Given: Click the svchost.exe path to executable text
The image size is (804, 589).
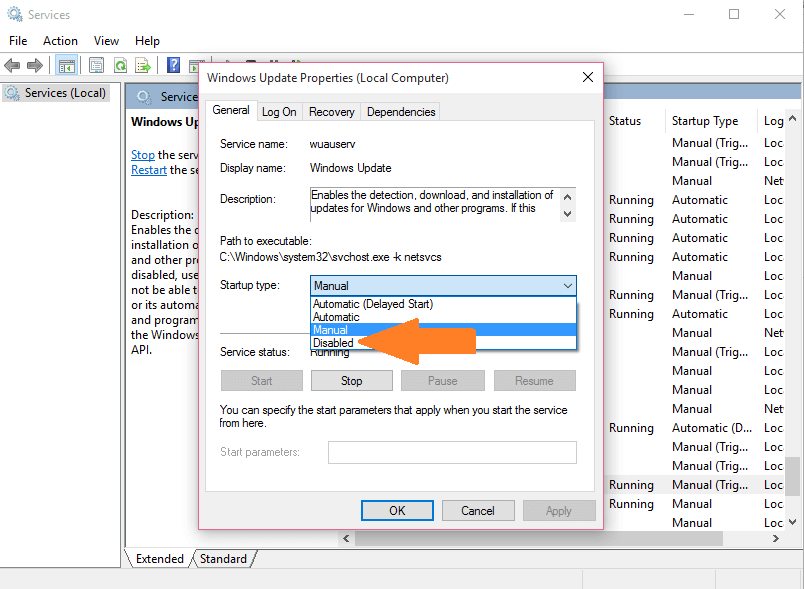Looking at the screenshot, I should 330,257.
